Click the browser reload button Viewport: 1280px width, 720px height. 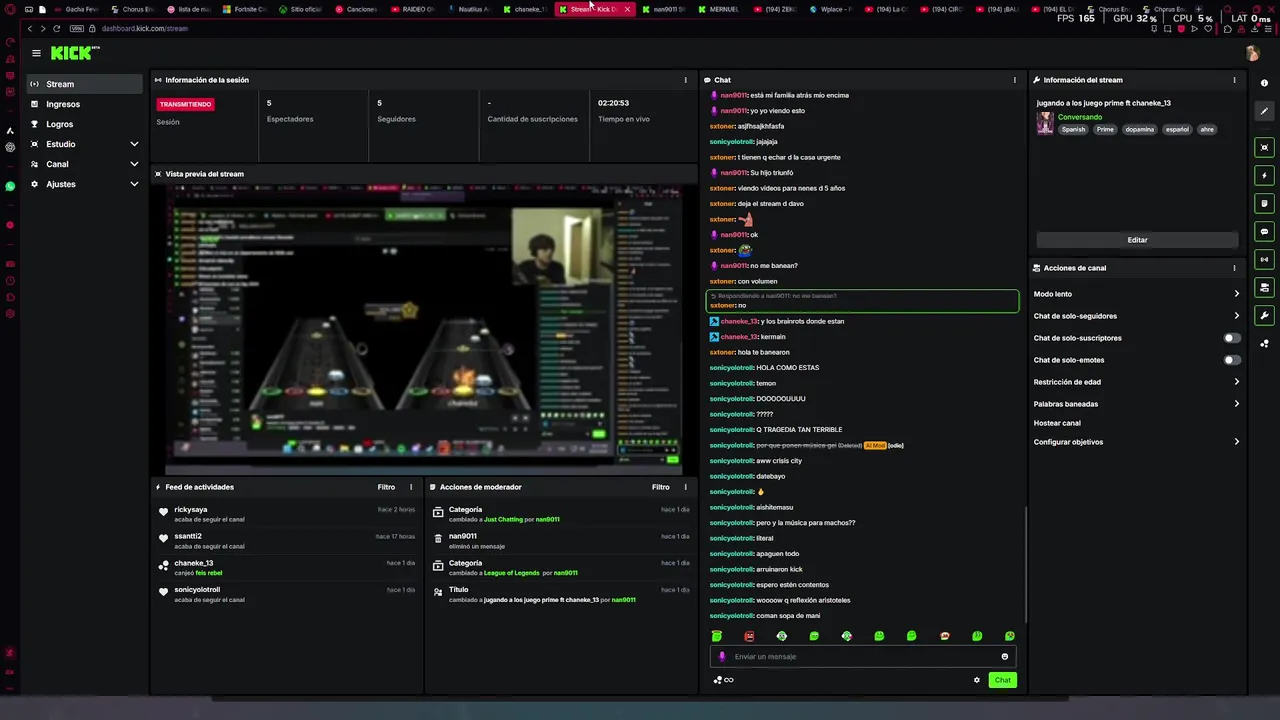56,28
